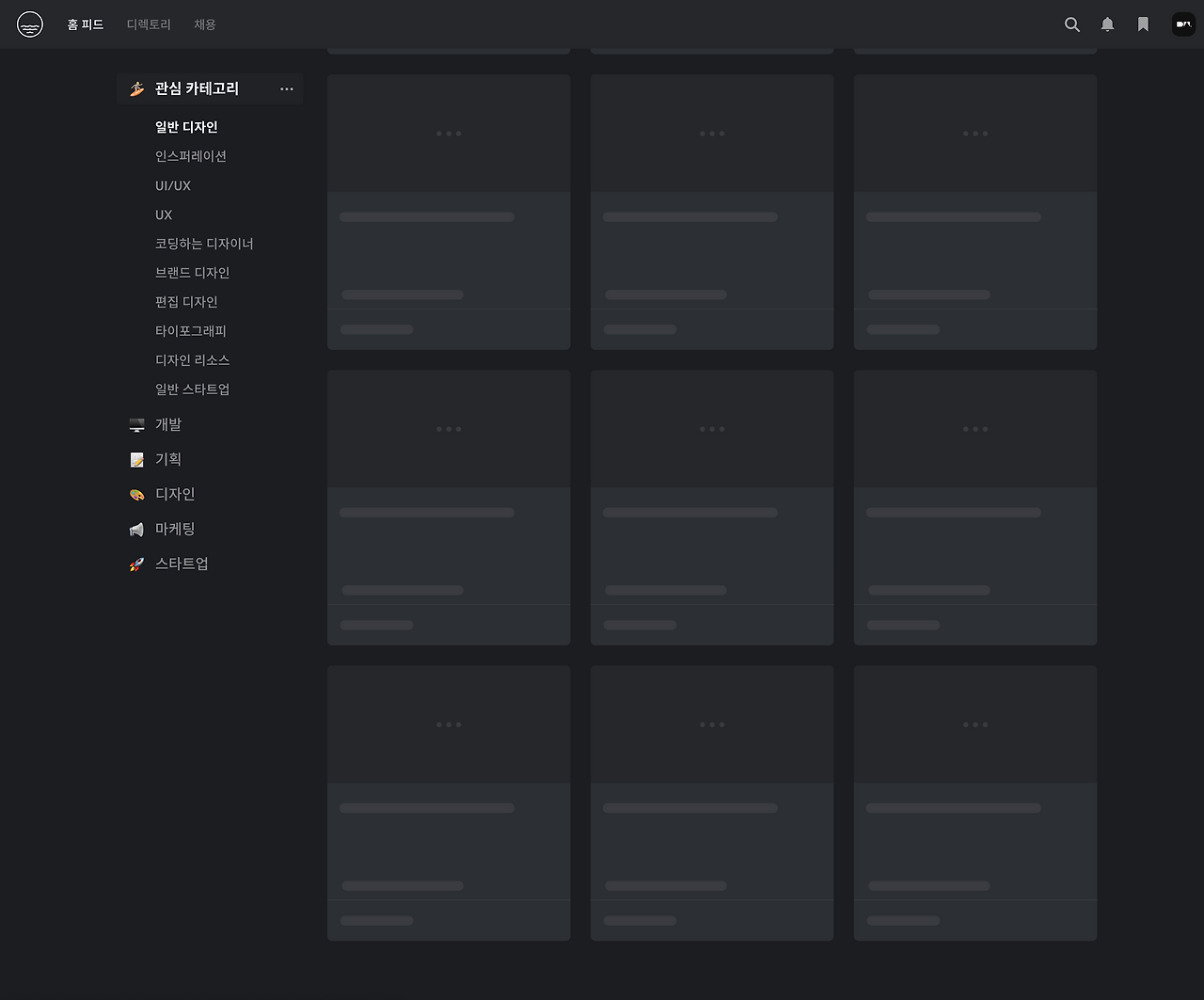This screenshot has height=1000, width=1204.
Task: Open saved bookmarks icon
Action: (1144, 24)
